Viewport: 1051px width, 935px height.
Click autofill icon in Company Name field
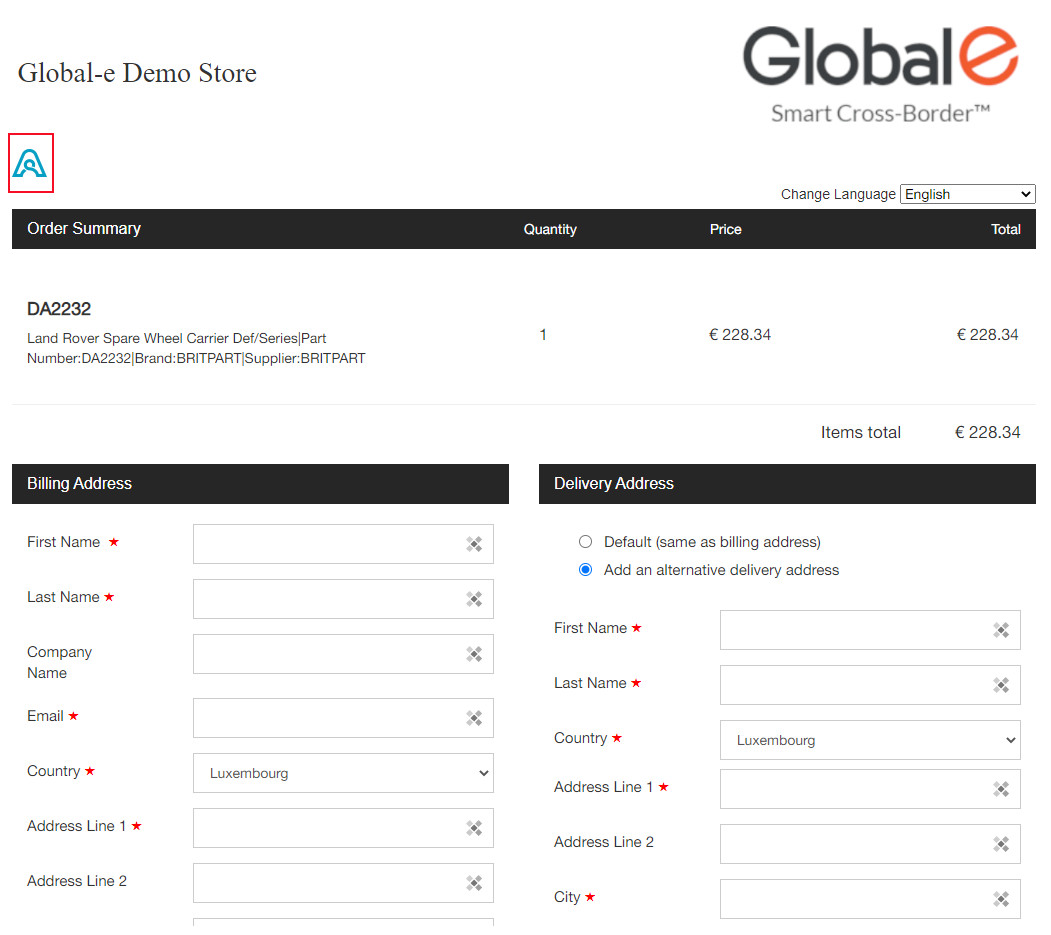474,654
